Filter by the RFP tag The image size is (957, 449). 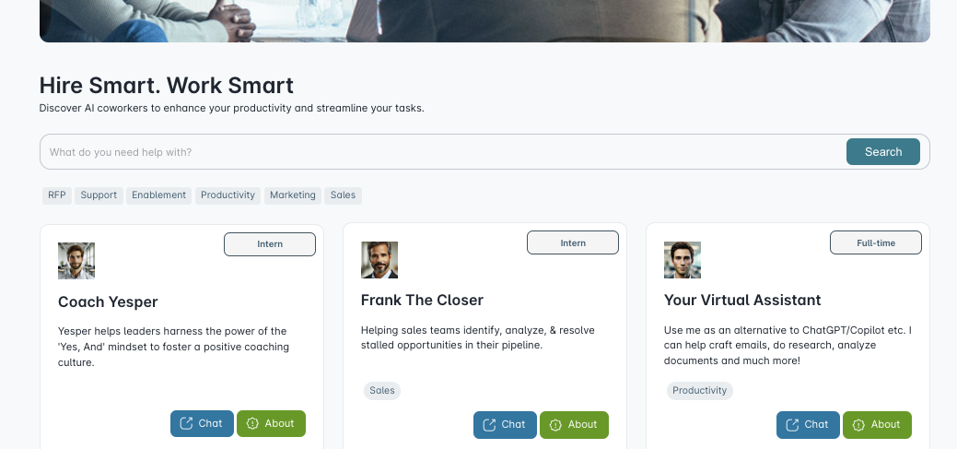point(57,195)
